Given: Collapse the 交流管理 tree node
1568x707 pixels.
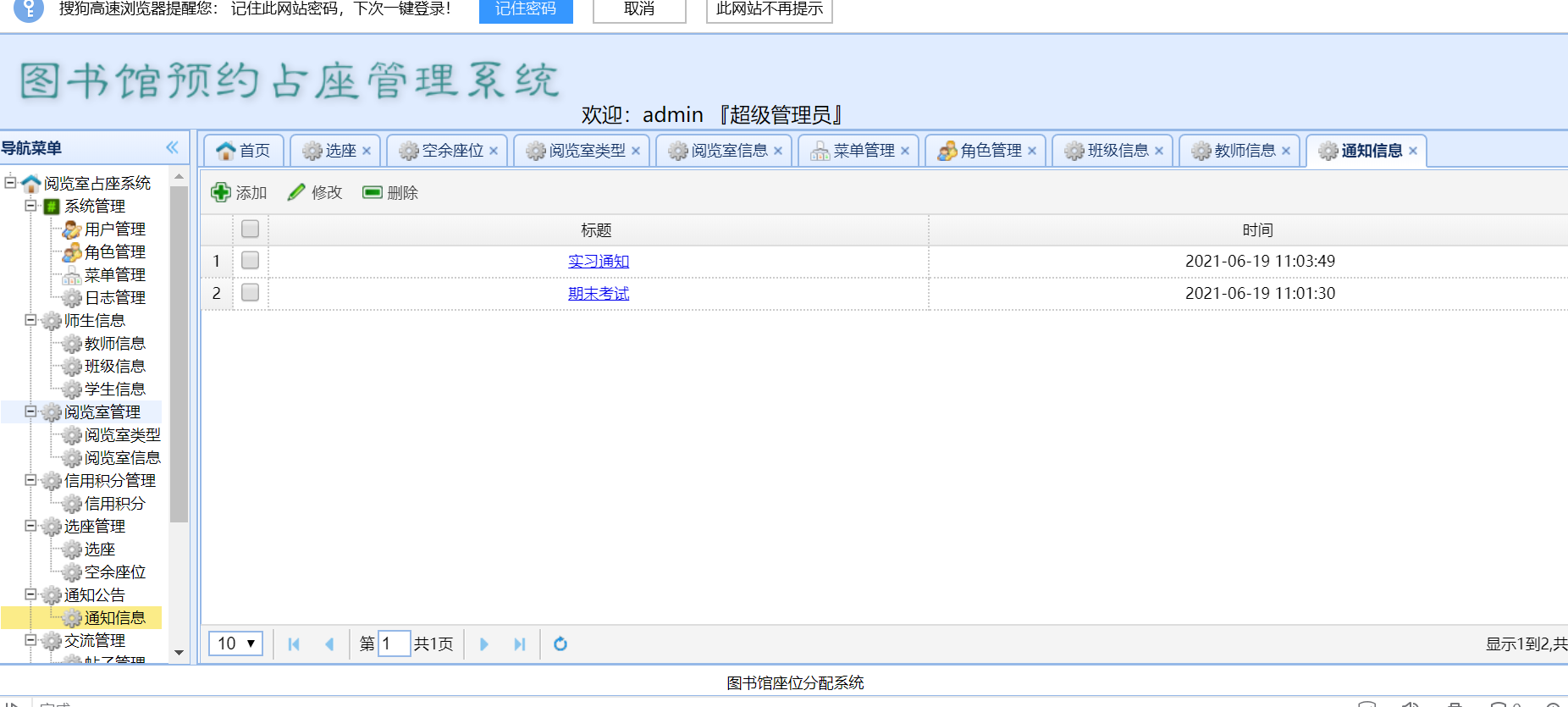Looking at the screenshot, I should point(30,639).
